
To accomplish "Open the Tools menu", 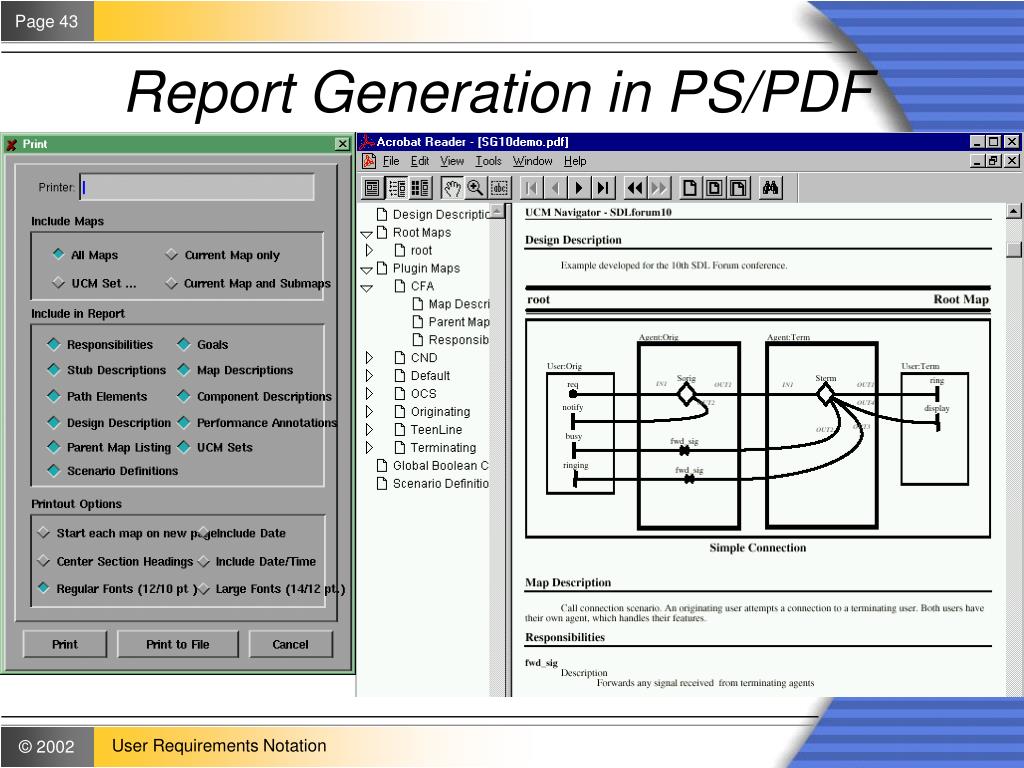I will pos(488,161).
